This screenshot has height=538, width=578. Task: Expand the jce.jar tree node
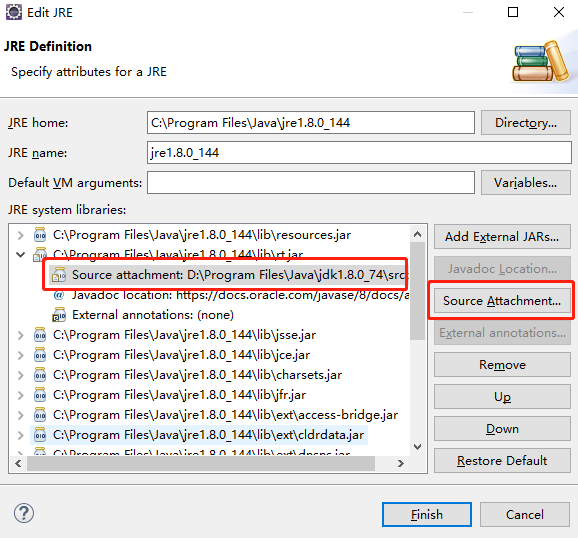tap(21, 355)
